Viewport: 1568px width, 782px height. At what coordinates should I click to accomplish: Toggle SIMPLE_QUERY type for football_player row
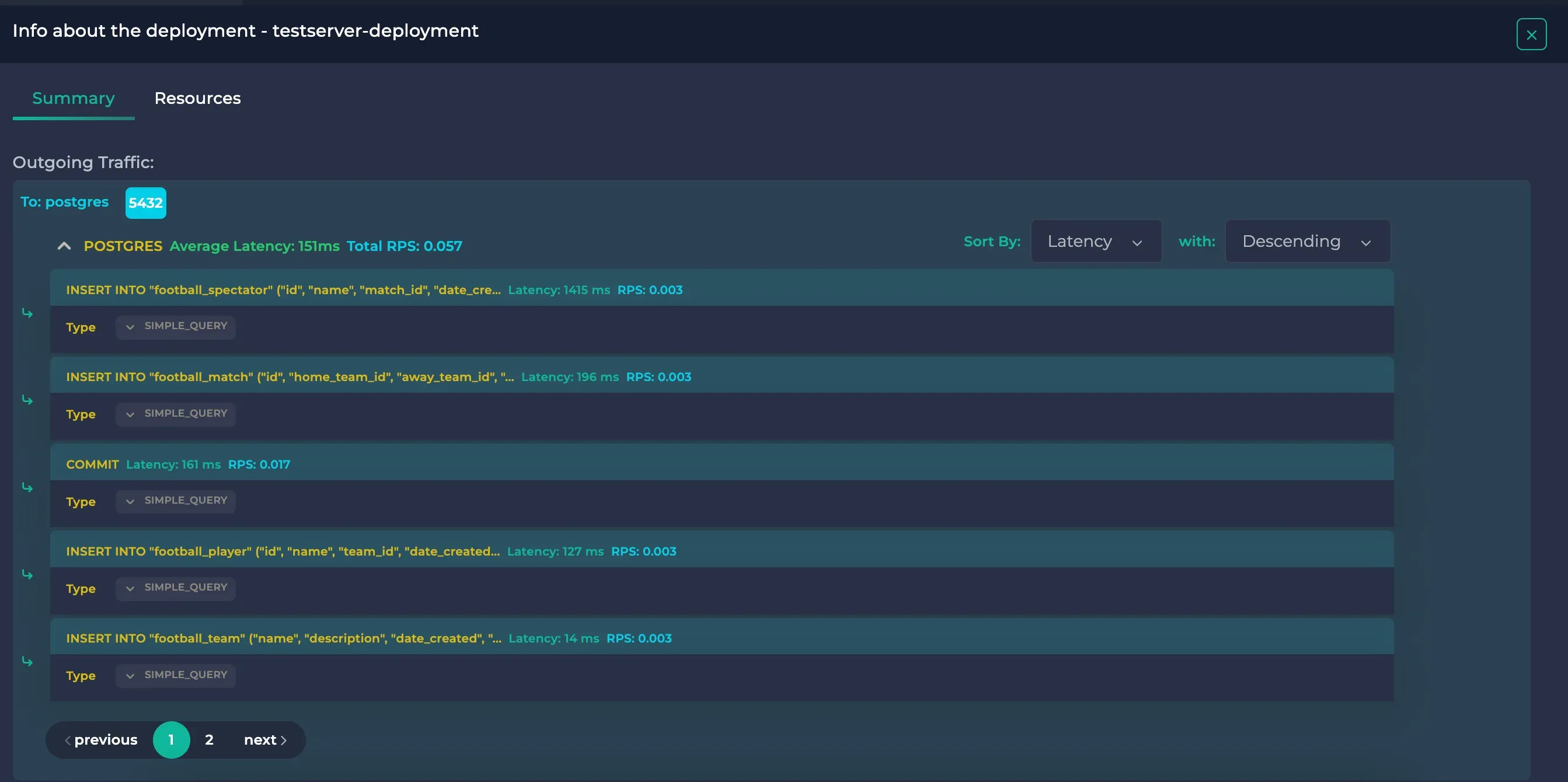175,587
